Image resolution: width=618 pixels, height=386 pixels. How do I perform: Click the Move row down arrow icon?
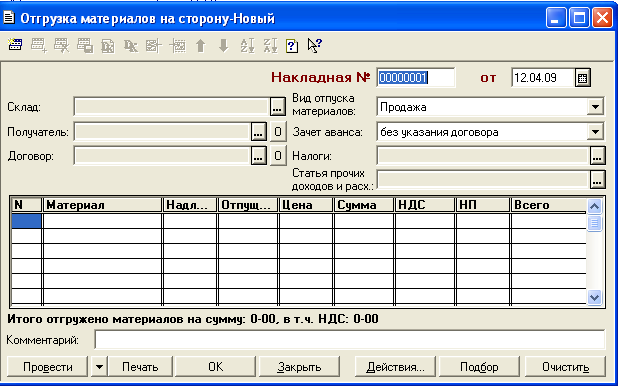click(x=223, y=45)
